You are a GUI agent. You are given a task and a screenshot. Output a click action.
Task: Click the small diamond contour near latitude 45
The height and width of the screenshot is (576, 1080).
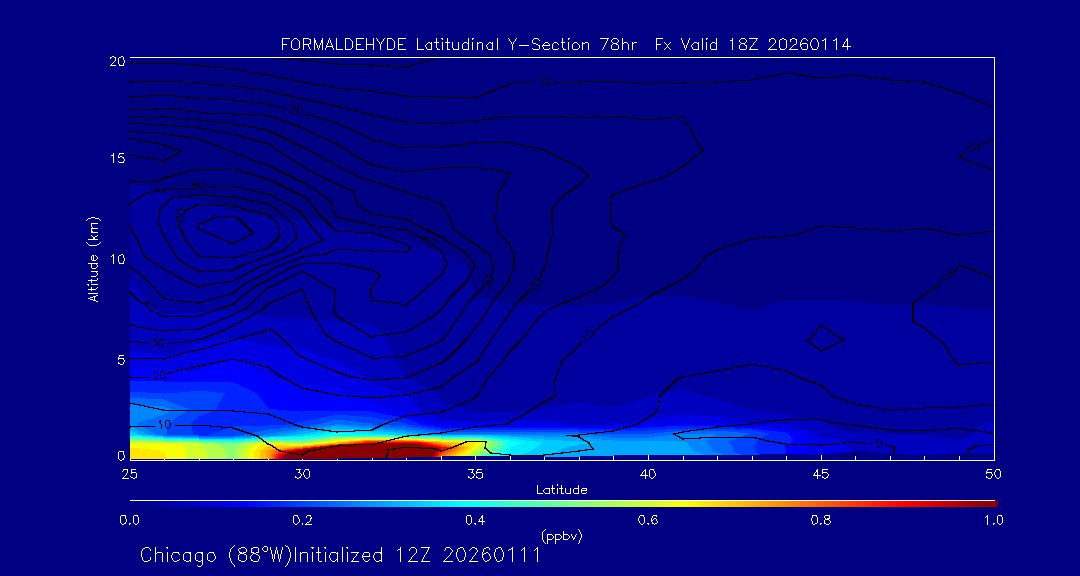coord(826,338)
